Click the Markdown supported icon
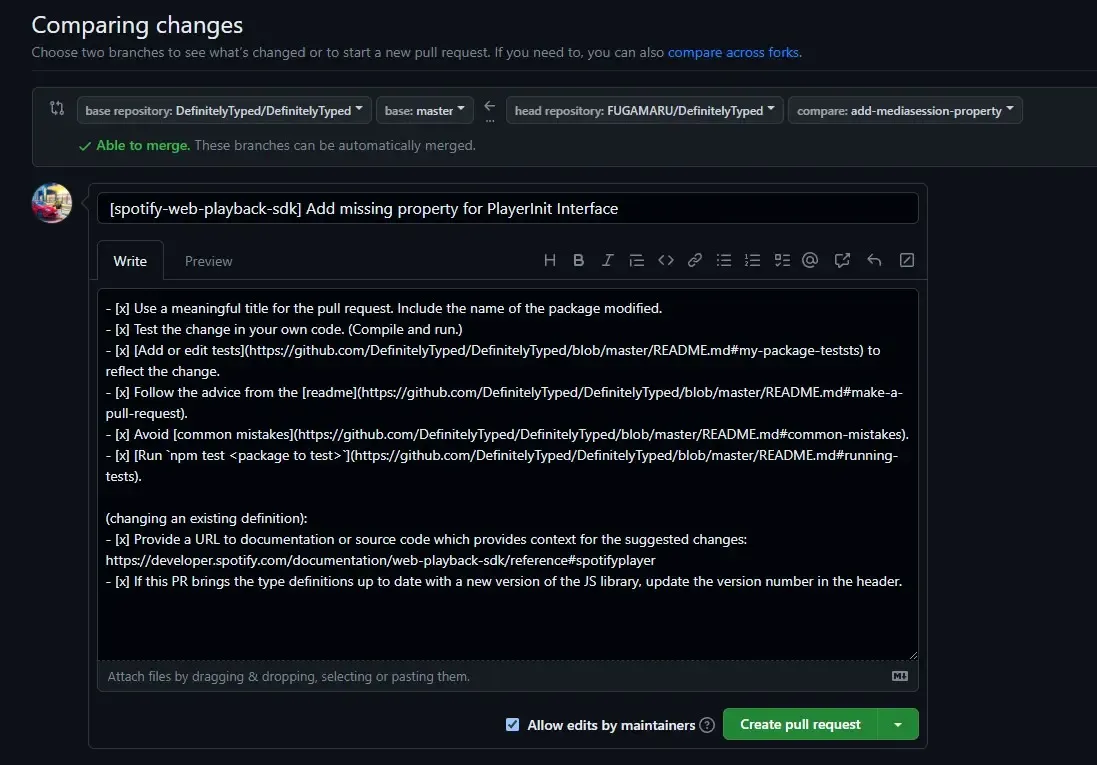Screen dimensions: 1097x765 pyautogui.click(x=900, y=676)
